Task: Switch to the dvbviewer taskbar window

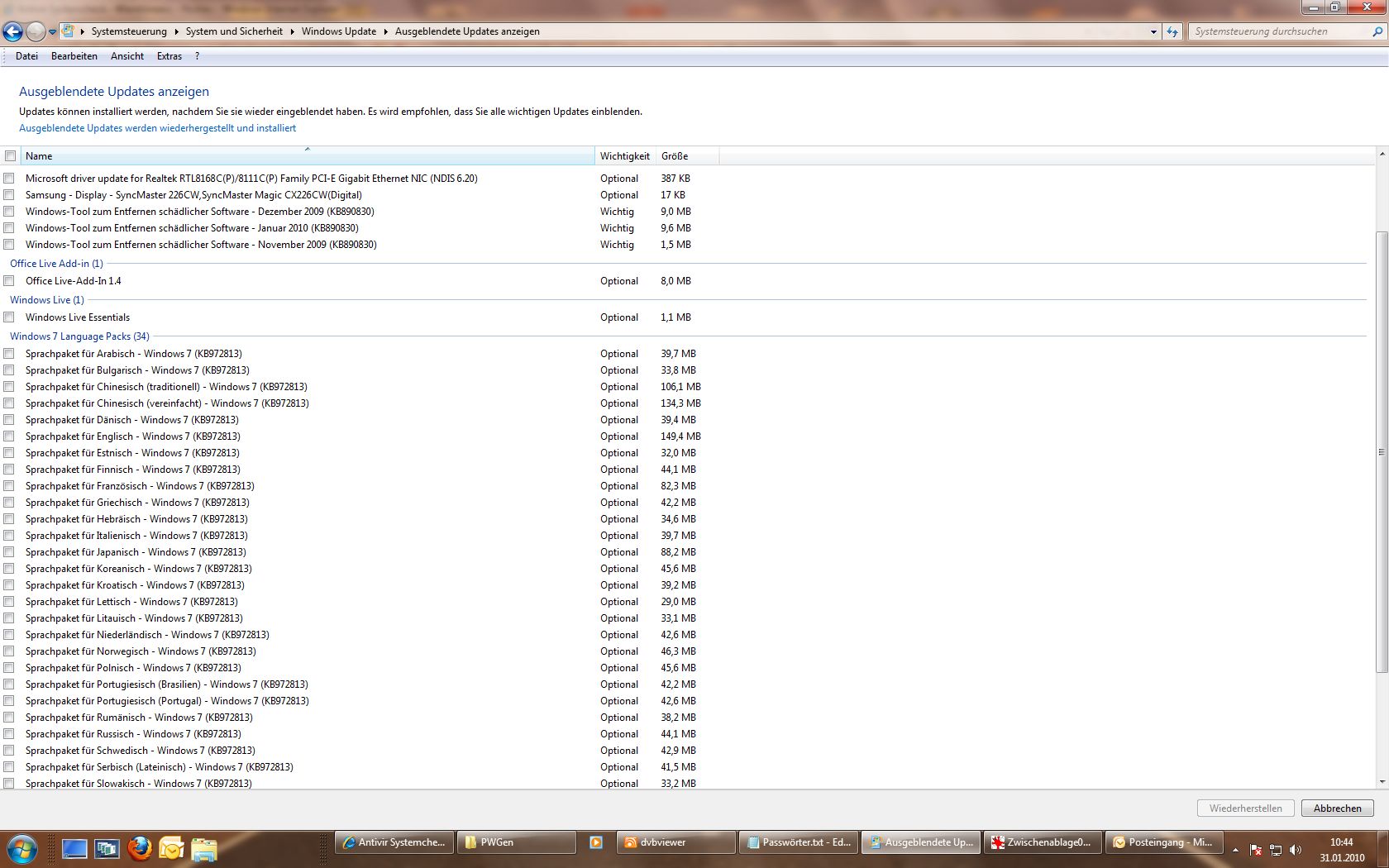Action: [676, 842]
